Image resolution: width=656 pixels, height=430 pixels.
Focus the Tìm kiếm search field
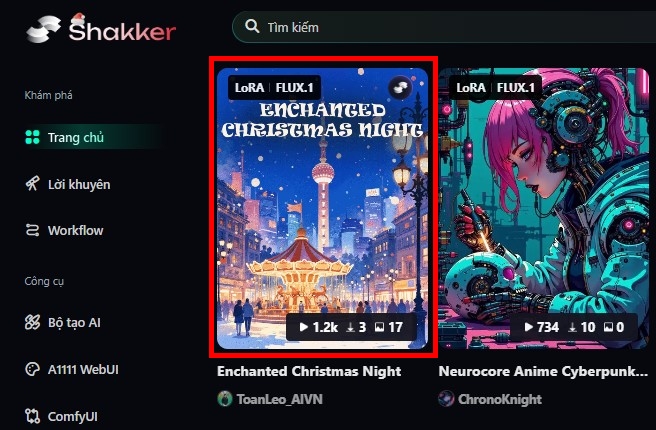443,27
